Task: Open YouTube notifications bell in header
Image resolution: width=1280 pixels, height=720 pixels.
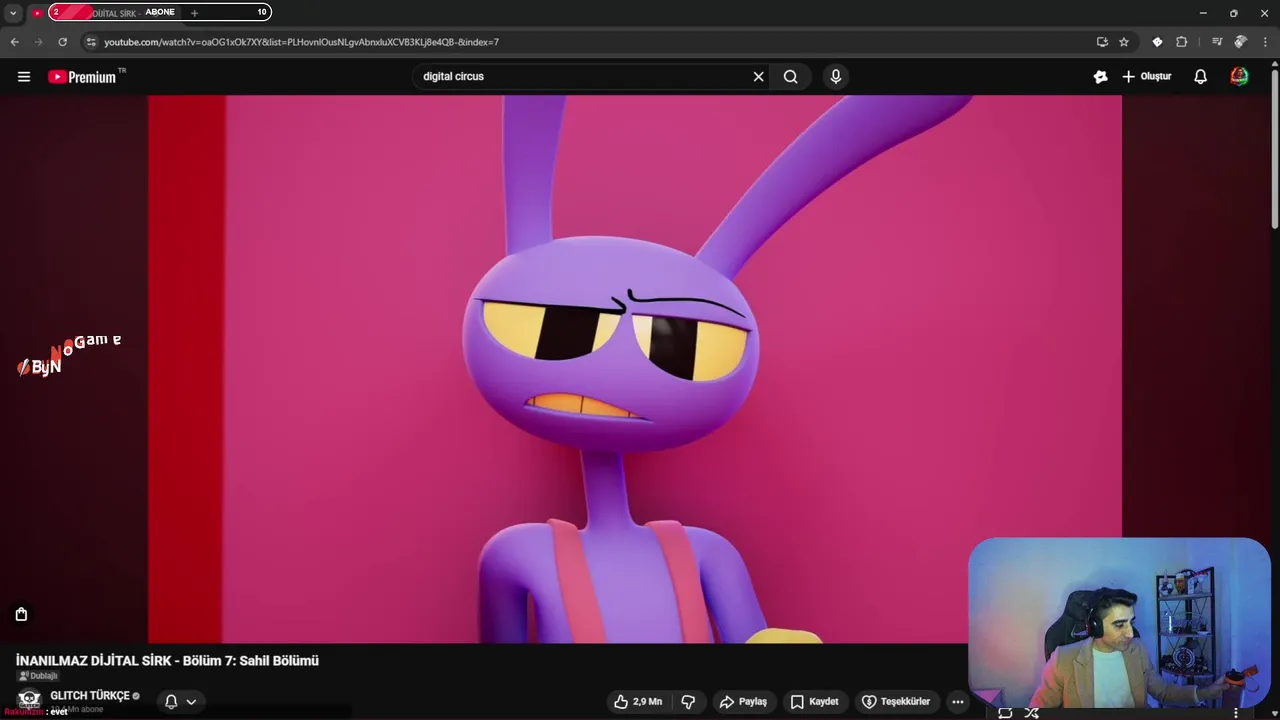Action: pyautogui.click(x=1201, y=77)
